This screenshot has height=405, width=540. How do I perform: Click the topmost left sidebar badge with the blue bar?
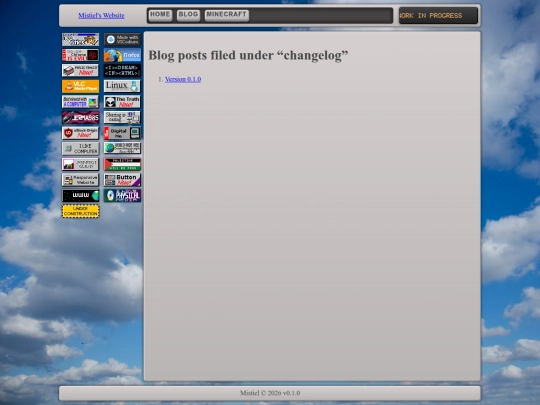coord(81,40)
